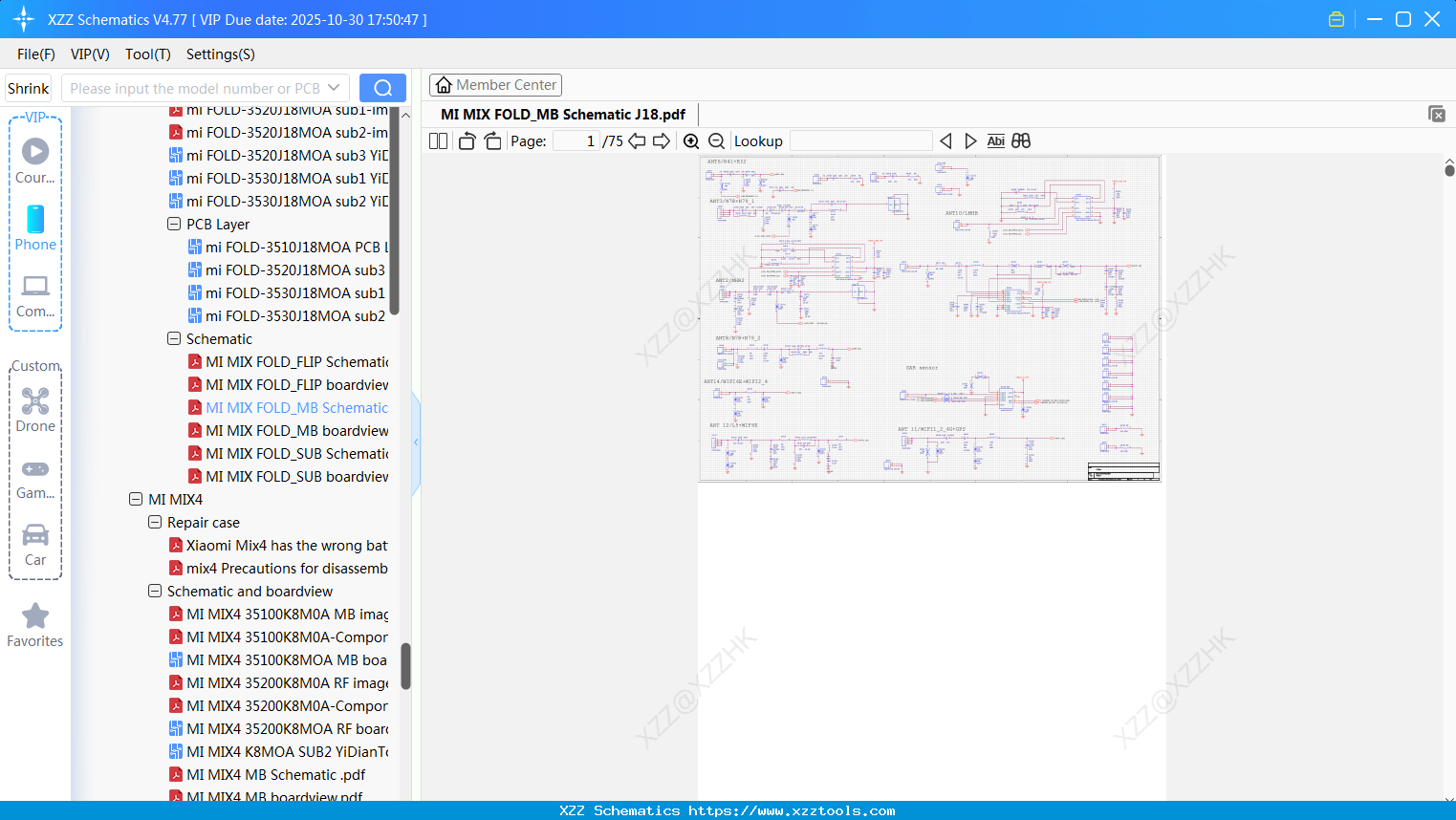The image size is (1456, 820).
Task: Open the Computer category in the sidebar
Action: 35,296
